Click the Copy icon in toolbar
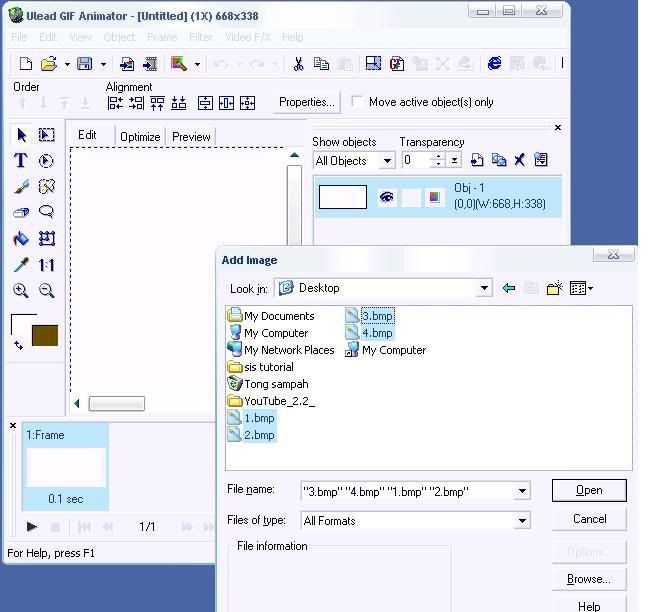This screenshot has width=668, height=612. tap(321, 64)
